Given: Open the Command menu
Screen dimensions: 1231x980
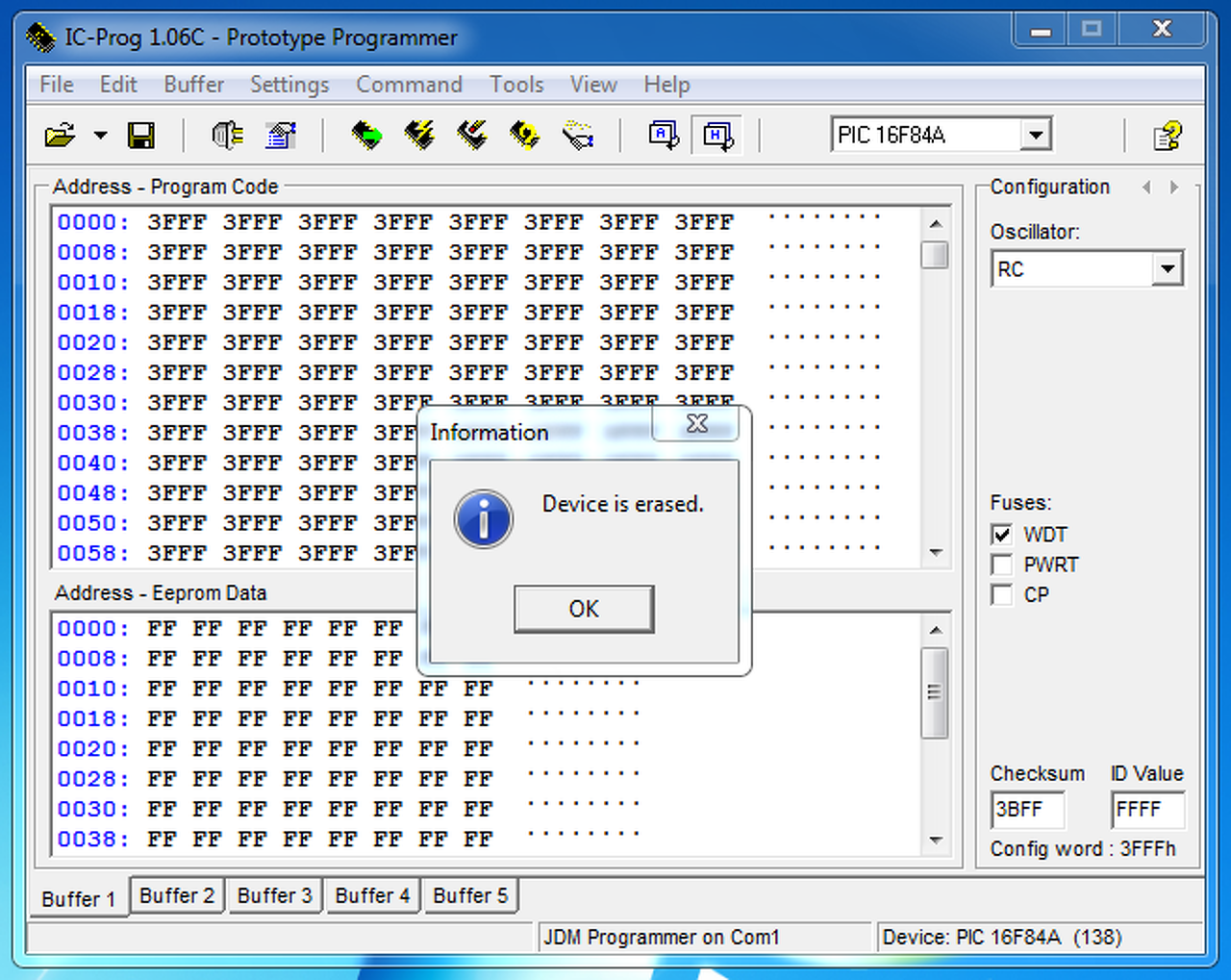Looking at the screenshot, I should (x=409, y=85).
